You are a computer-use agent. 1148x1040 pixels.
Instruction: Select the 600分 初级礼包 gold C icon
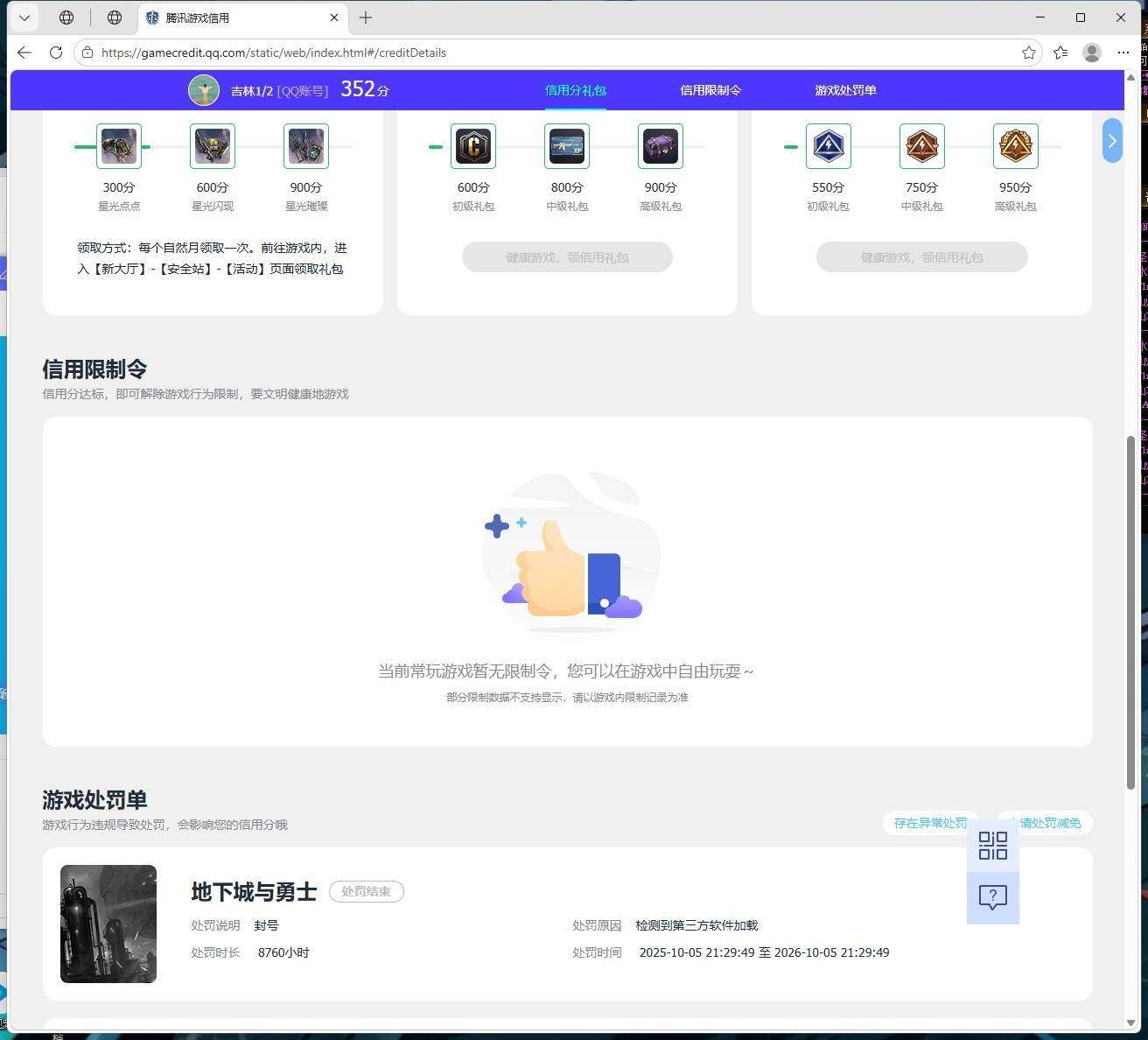[473, 146]
